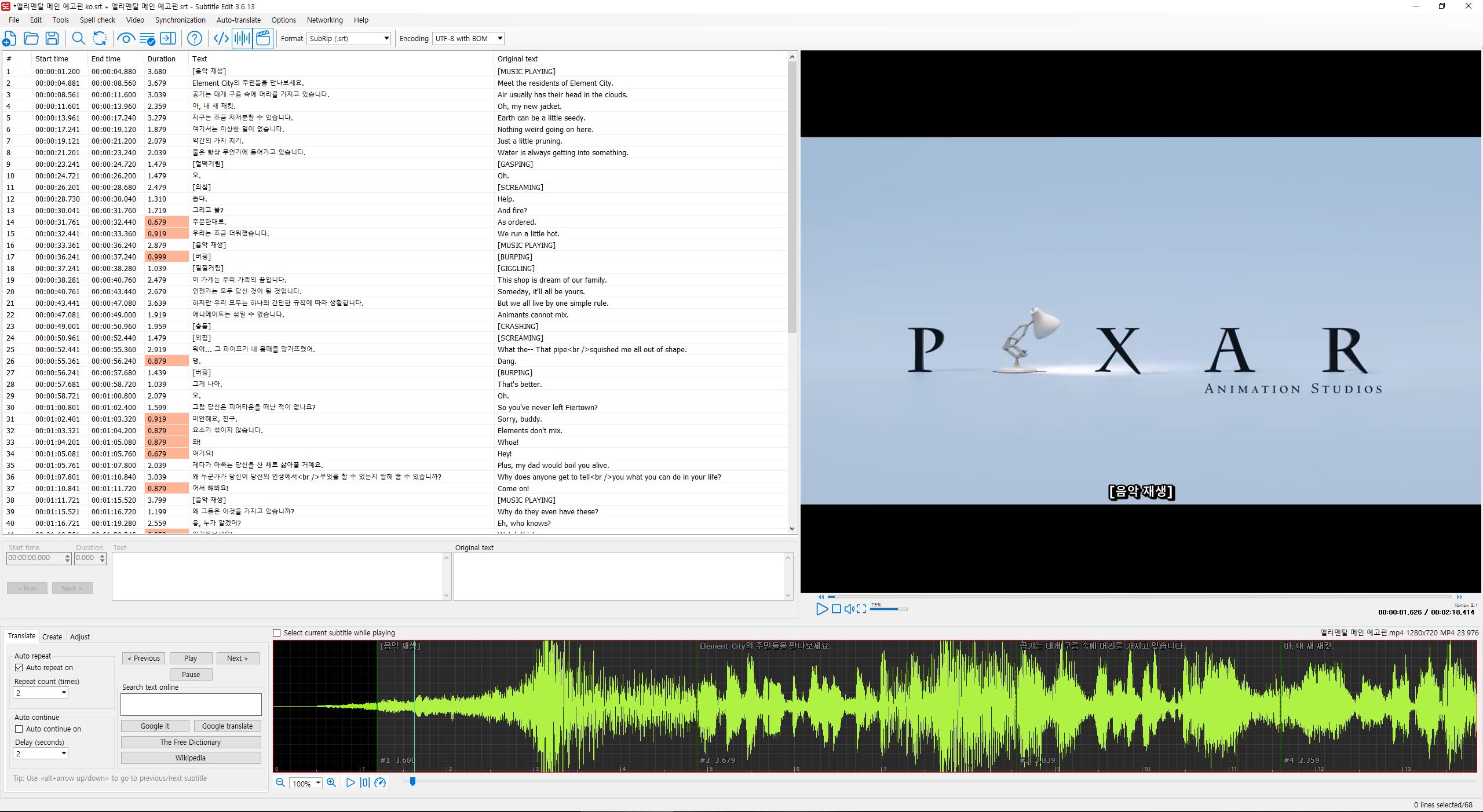This screenshot has width=1483, height=812.
Task: Open the playback speed gauge icon
Action: 380,782
